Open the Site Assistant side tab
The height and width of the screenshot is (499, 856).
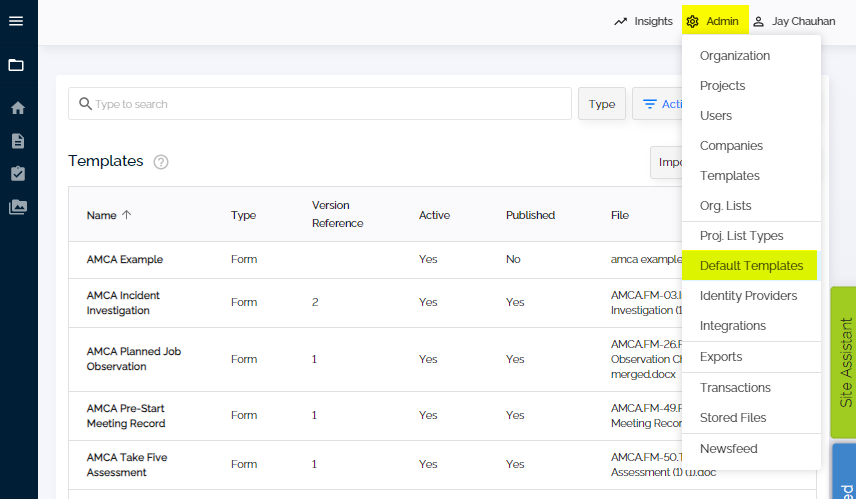[x=843, y=362]
